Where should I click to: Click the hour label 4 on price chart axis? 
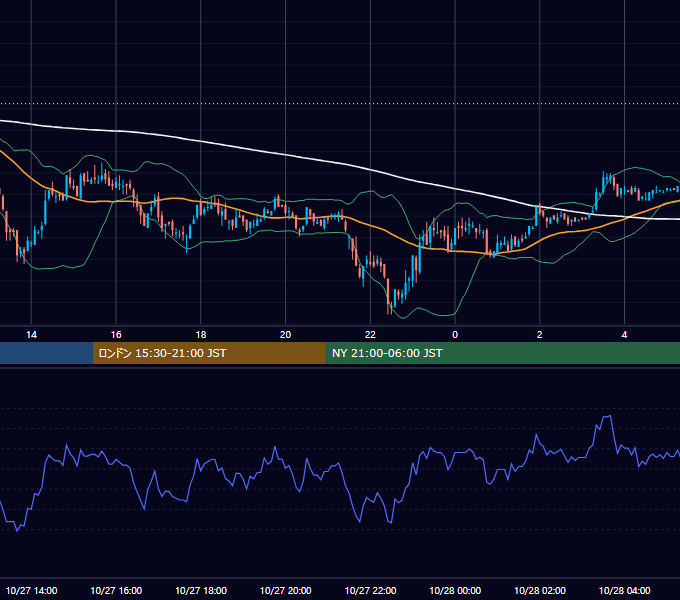click(624, 335)
